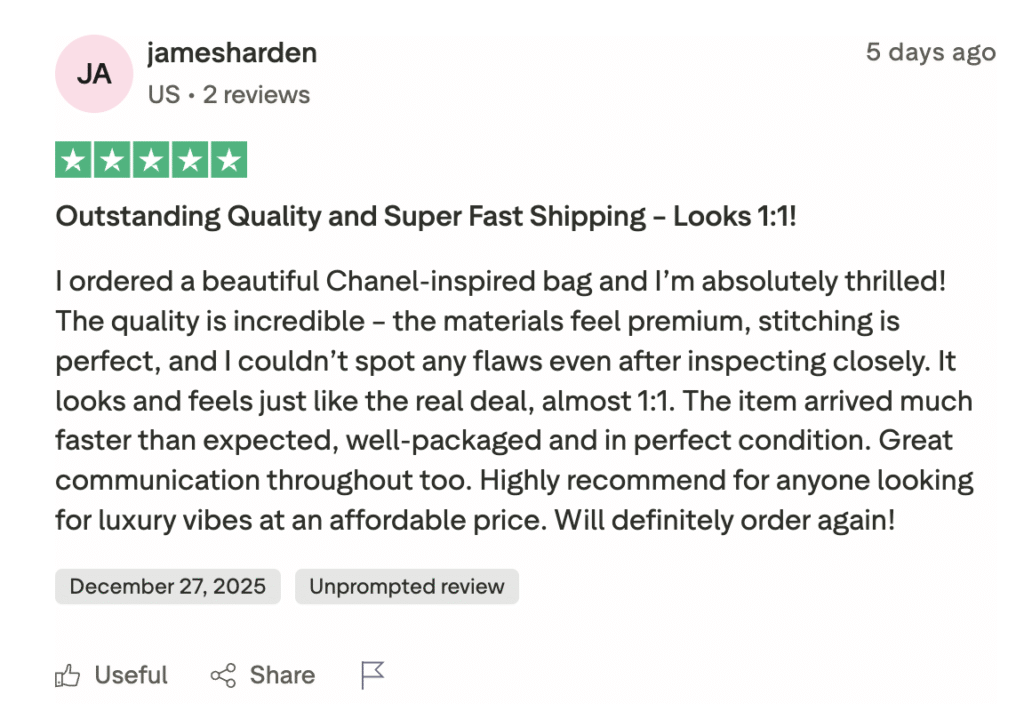Expand the Unprompted review badge
The height and width of the screenshot is (711, 1024).
[x=407, y=587]
